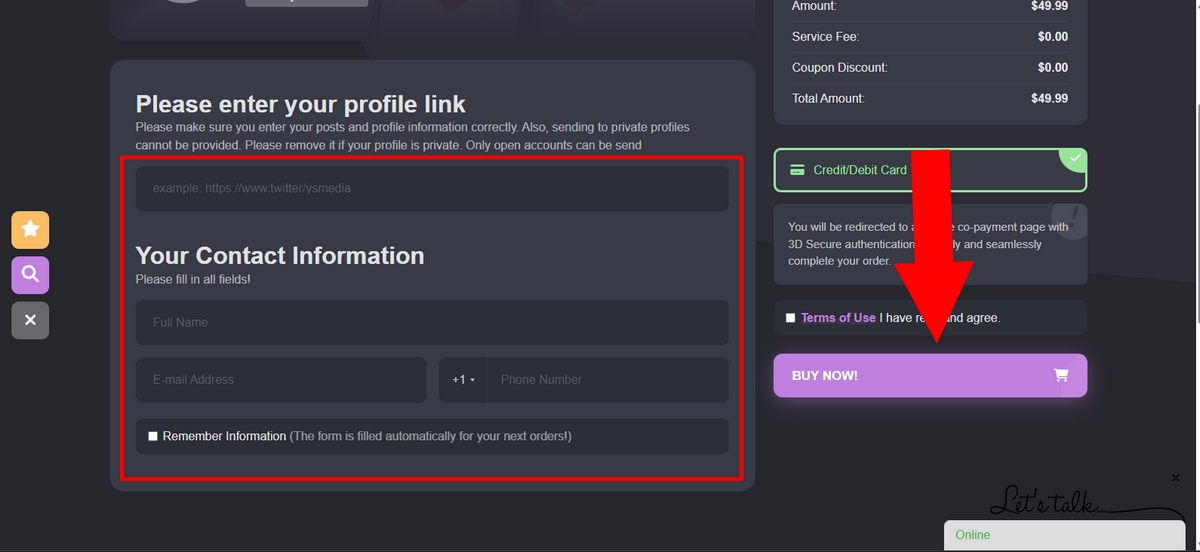The height and width of the screenshot is (552, 1200).
Task: Click into the E-mail Address field
Action: click(x=281, y=380)
